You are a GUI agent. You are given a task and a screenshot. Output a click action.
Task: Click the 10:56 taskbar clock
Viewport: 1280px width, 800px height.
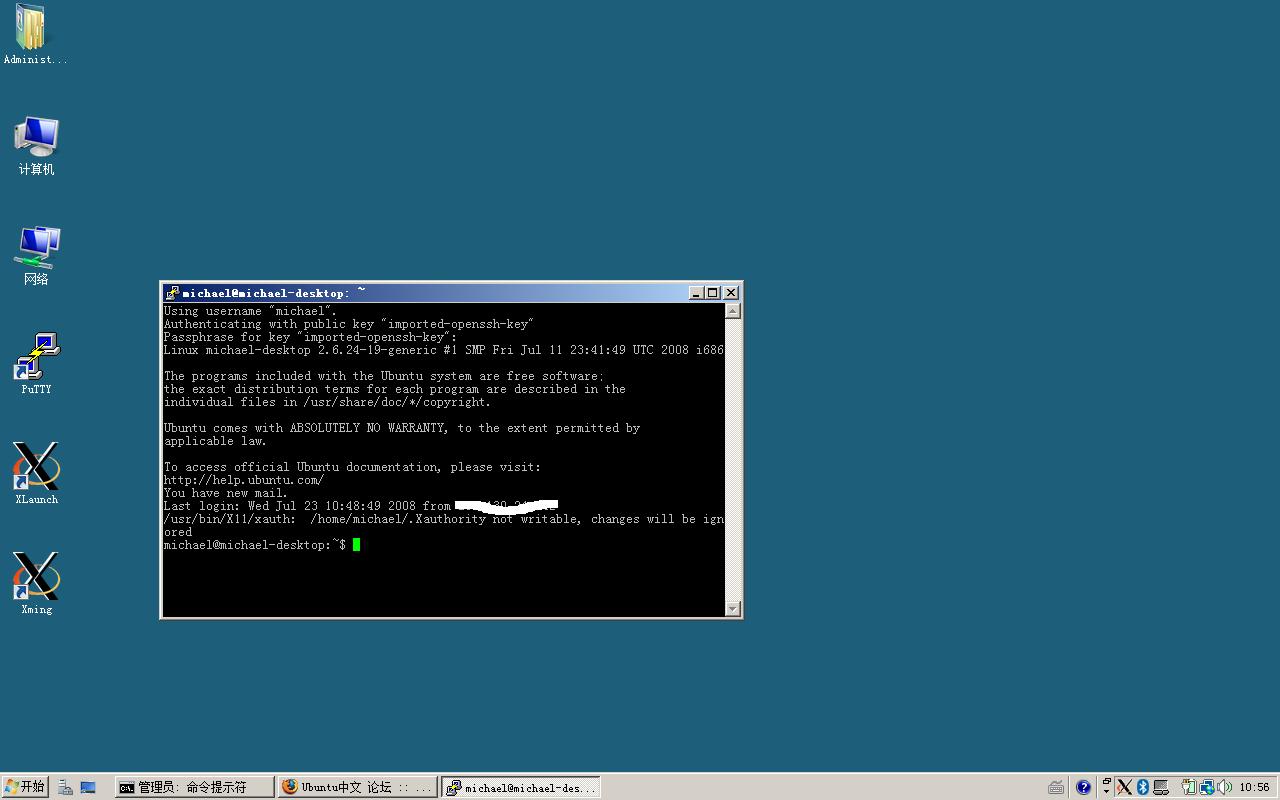coord(1254,788)
